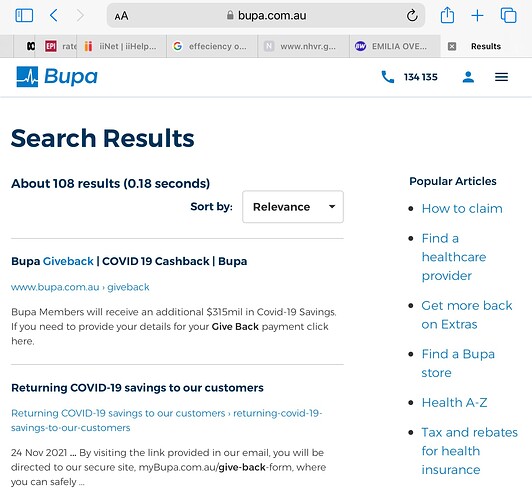This screenshot has width=532, height=500.
Task: Open Returning COVID-19 savings to our customers
Action: point(137,388)
